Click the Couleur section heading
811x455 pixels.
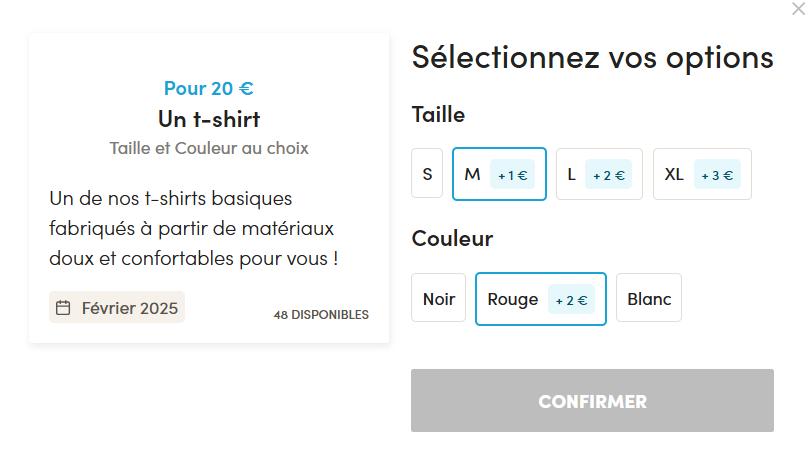coord(453,238)
